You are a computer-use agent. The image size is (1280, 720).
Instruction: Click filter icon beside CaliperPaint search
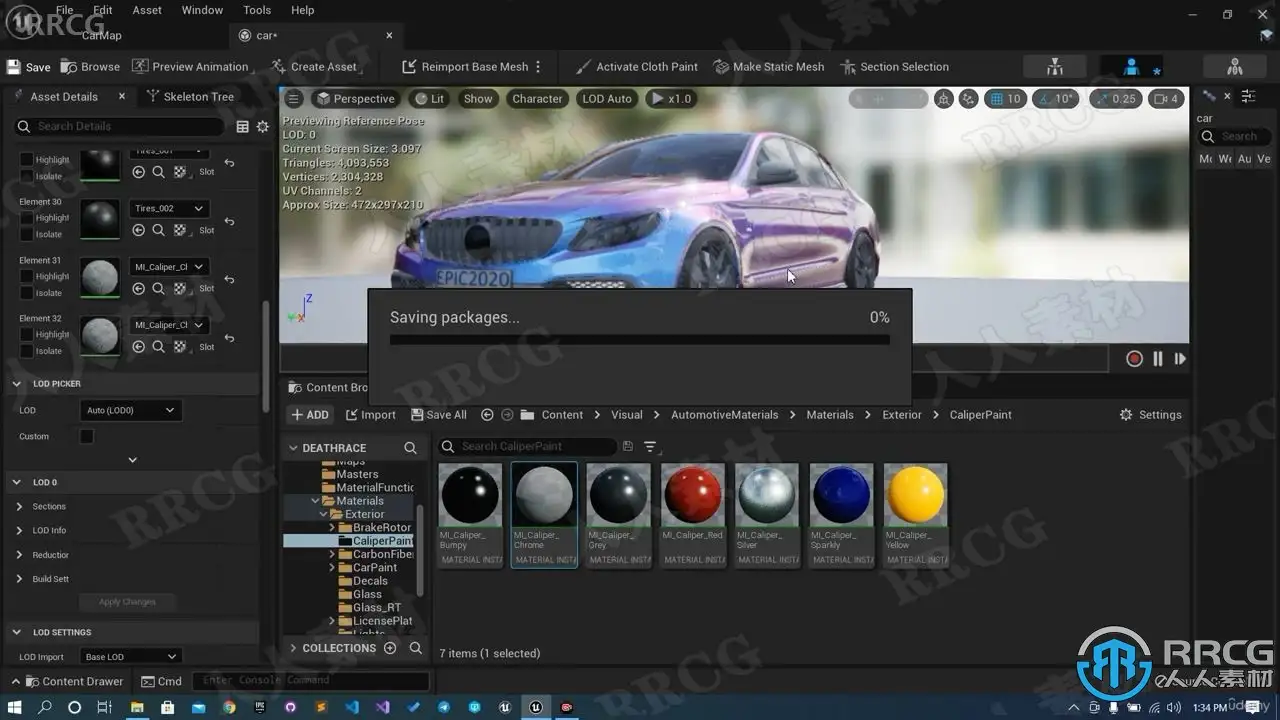click(x=650, y=447)
